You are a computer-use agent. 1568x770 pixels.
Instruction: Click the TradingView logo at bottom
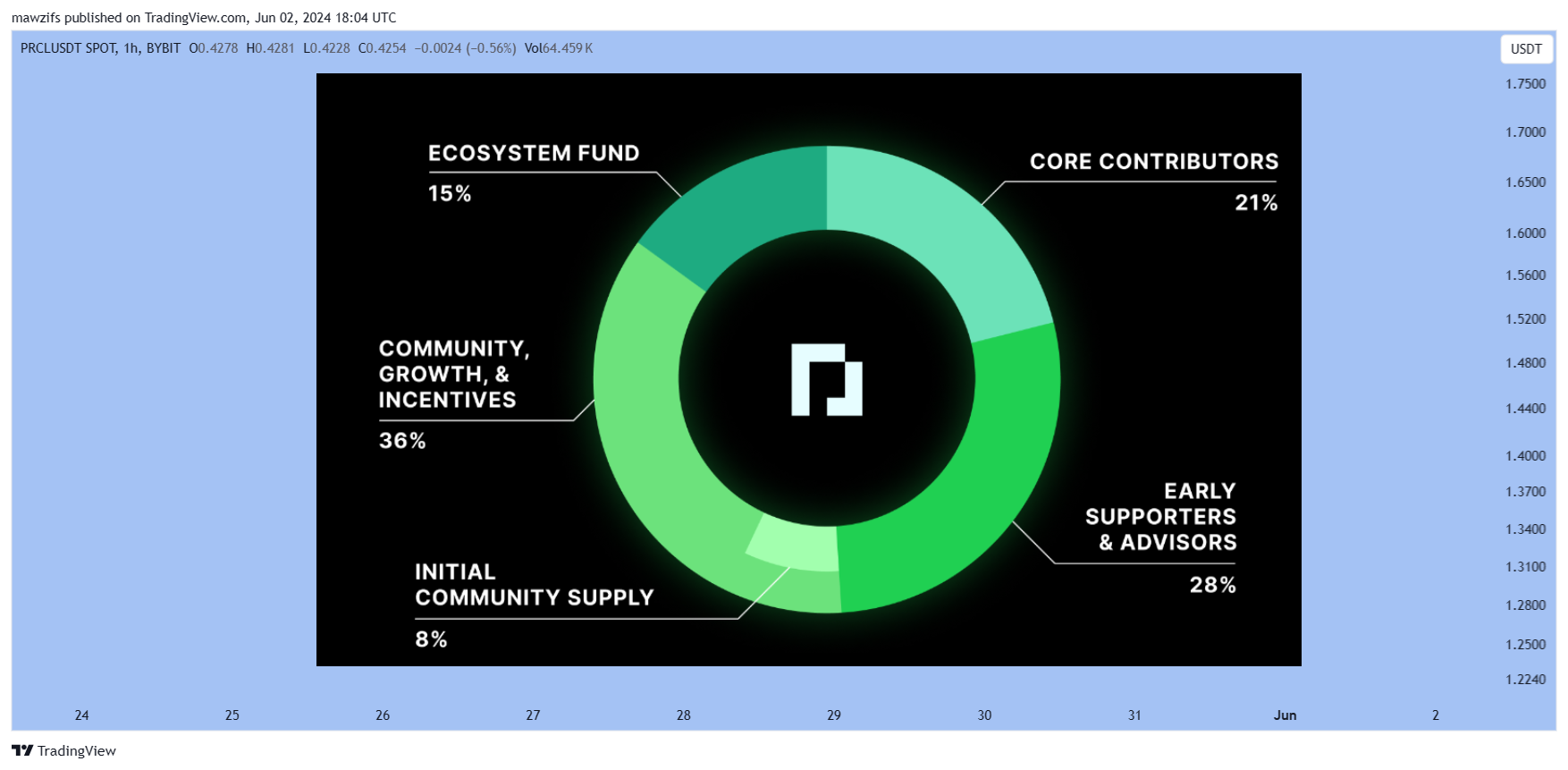tap(63, 750)
